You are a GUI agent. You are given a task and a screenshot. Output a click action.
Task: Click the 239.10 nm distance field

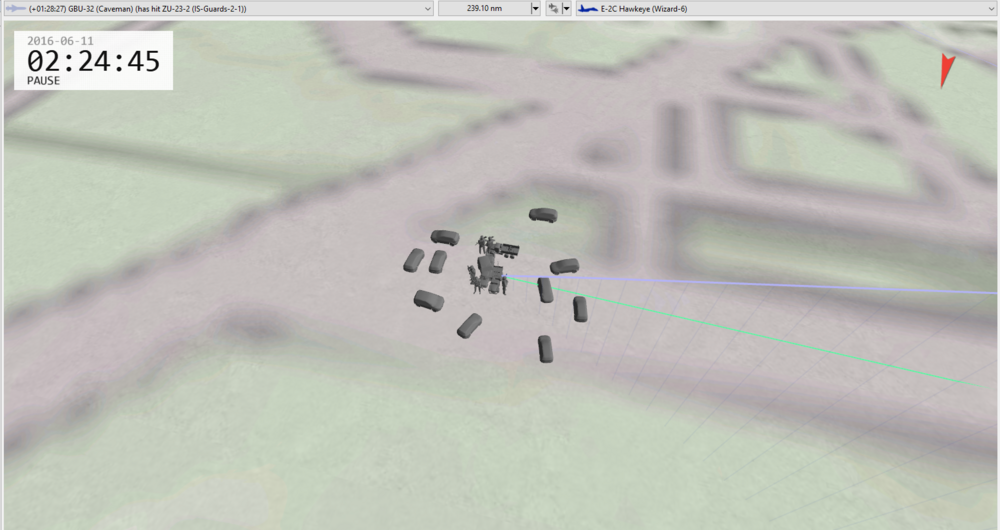pyautogui.click(x=484, y=9)
